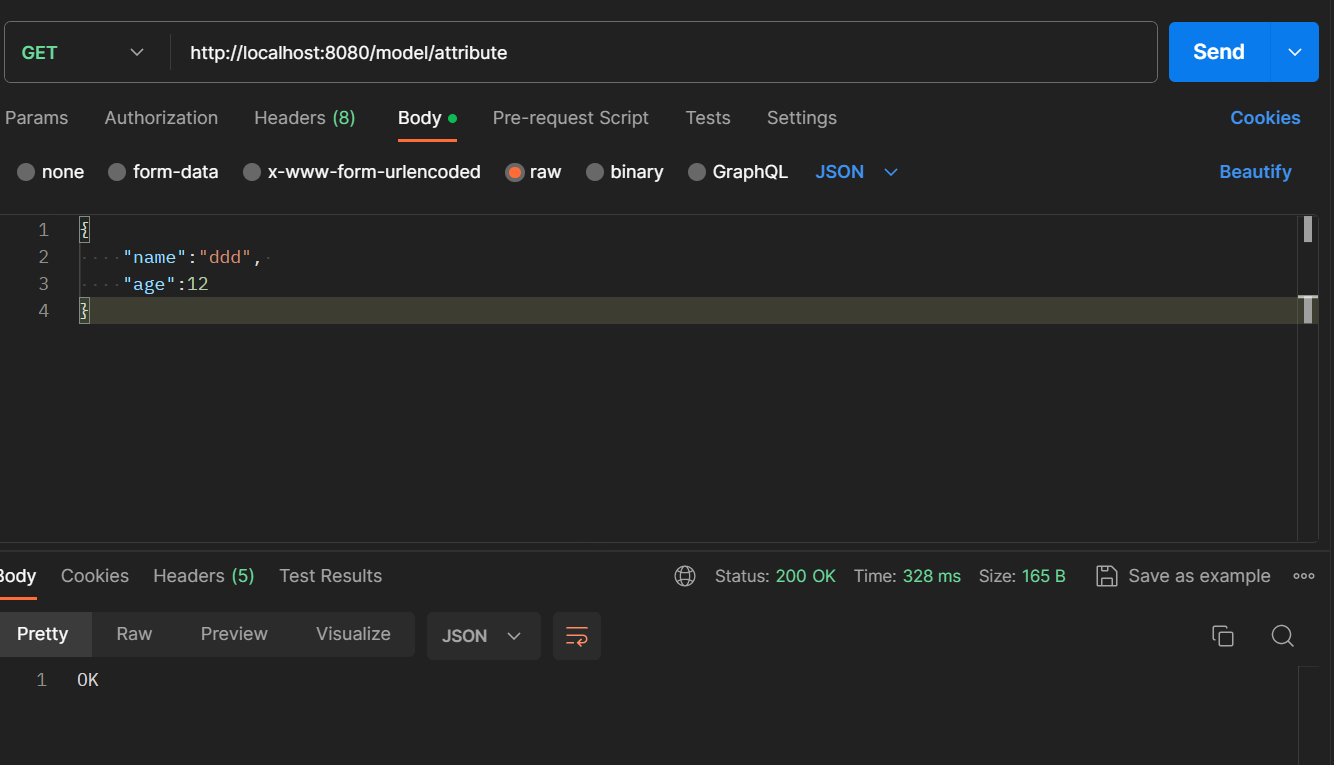Click Save as example

[x=1183, y=576]
